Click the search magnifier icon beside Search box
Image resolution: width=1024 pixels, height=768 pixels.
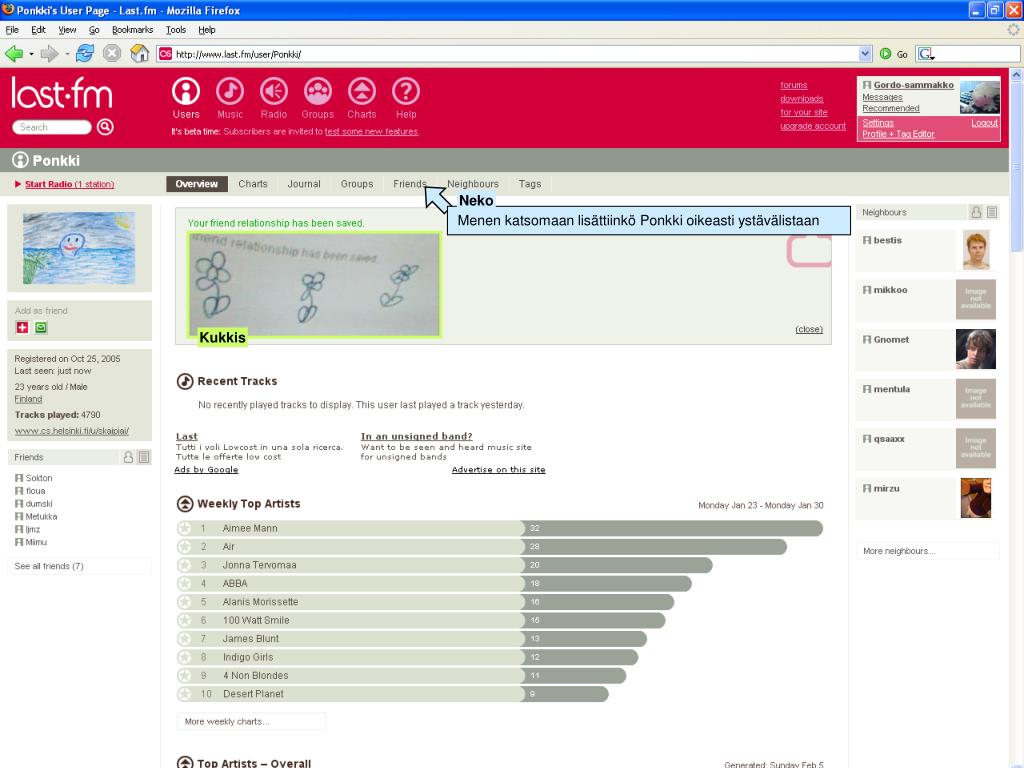(x=105, y=127)
